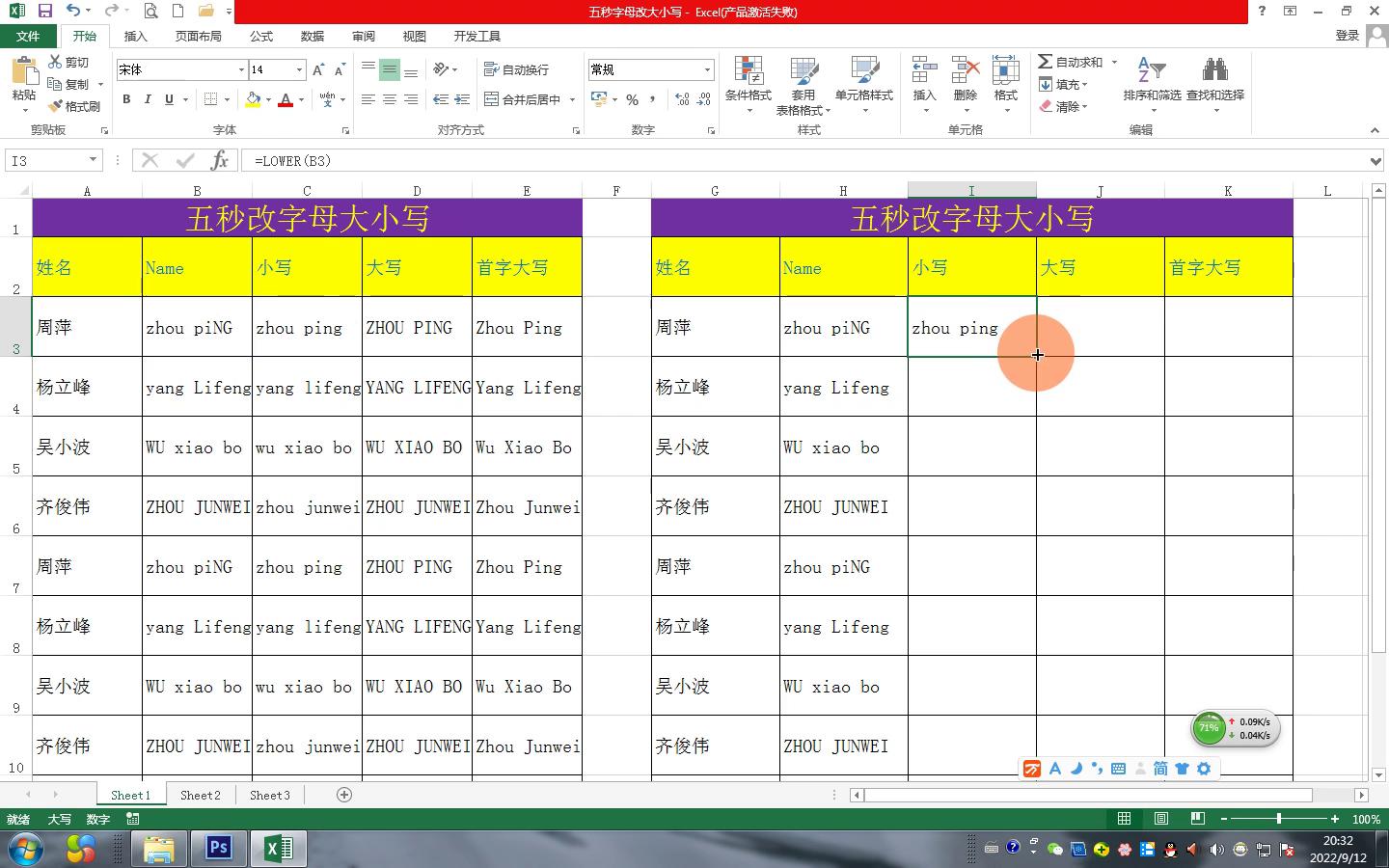Expand the font size dropdown showing 14

point(299,69)
